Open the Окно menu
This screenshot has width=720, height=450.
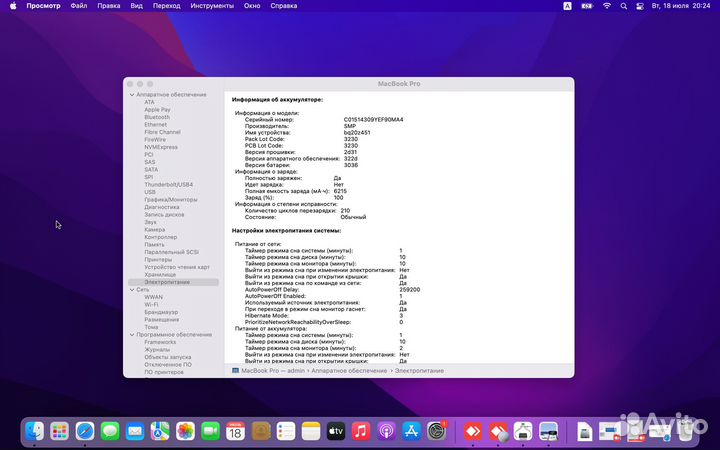252,6
